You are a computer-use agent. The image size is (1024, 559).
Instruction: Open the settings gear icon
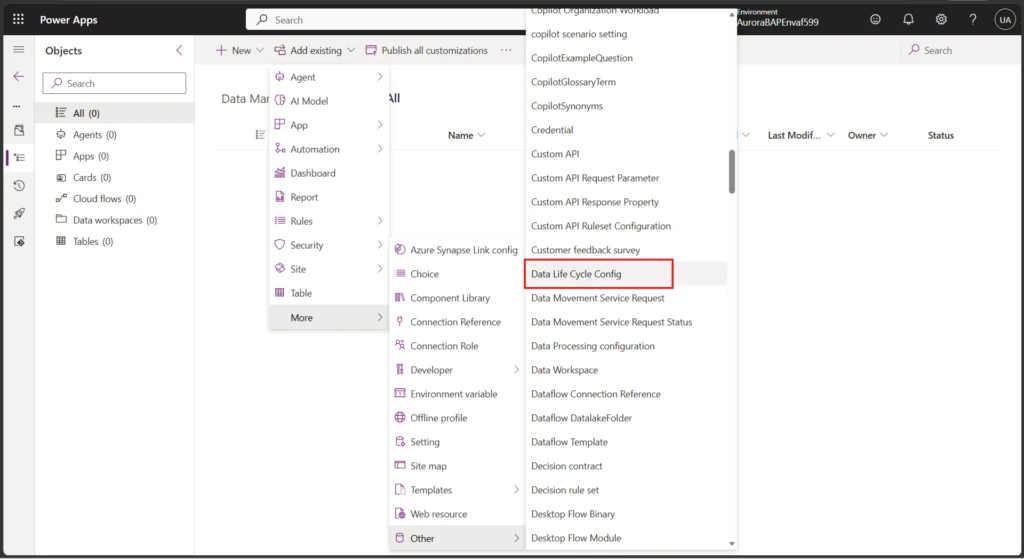[940, 20]
